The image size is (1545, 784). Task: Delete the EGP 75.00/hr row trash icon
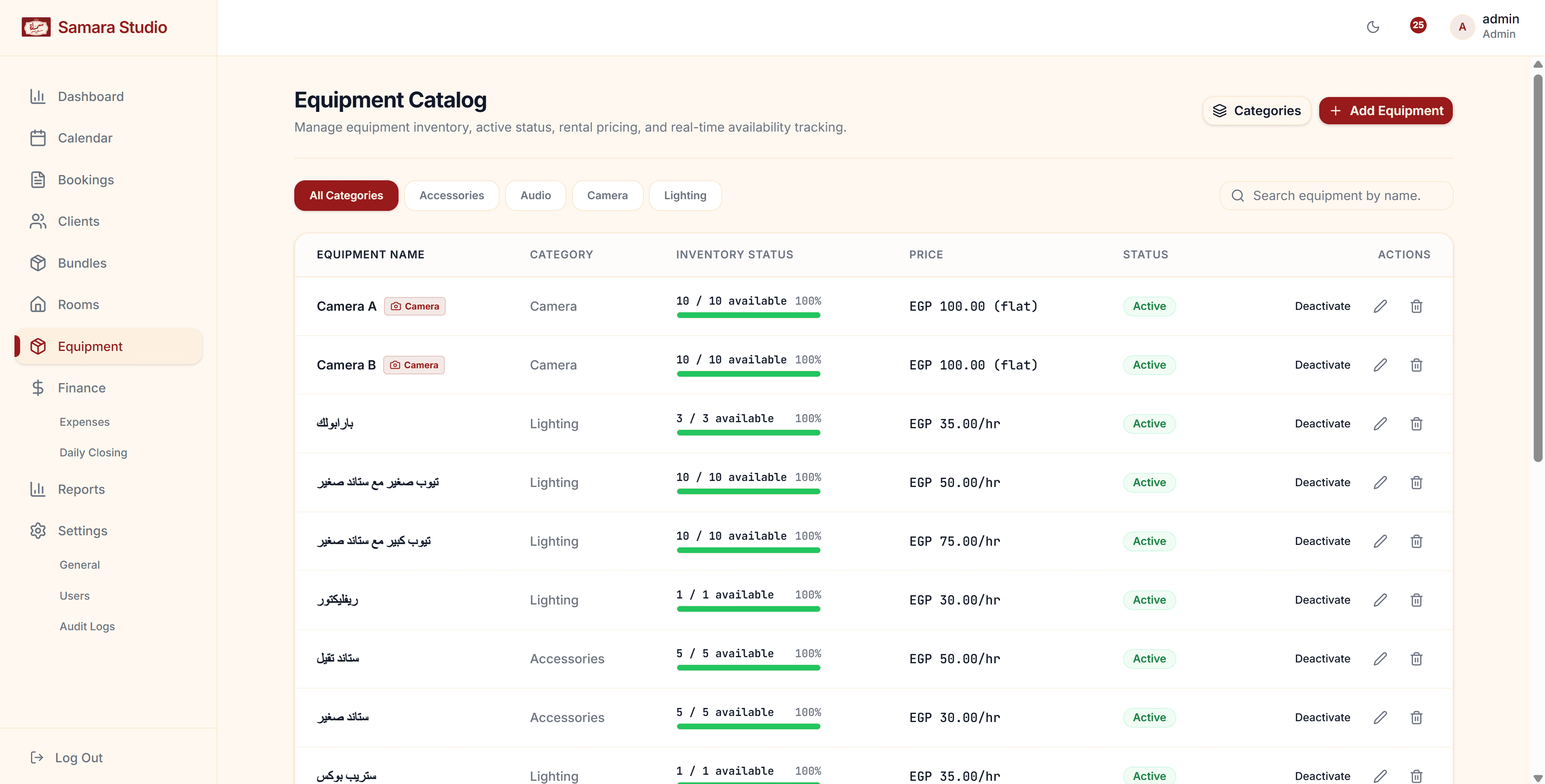(1416, 542)
